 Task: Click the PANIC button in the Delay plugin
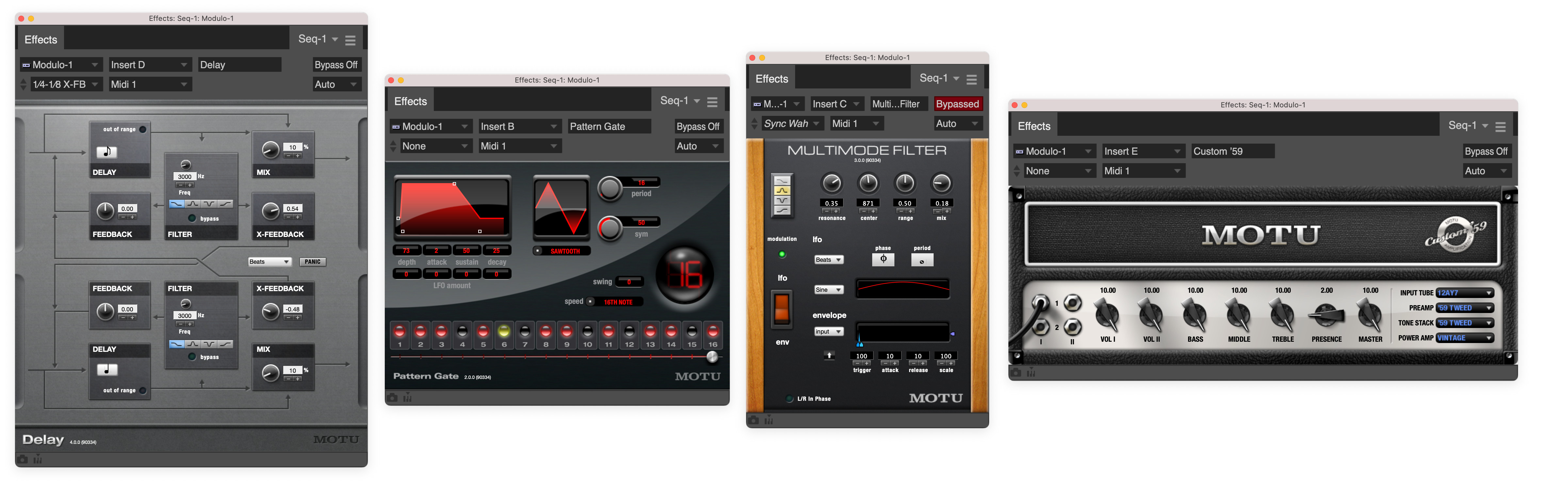point(313,262)
